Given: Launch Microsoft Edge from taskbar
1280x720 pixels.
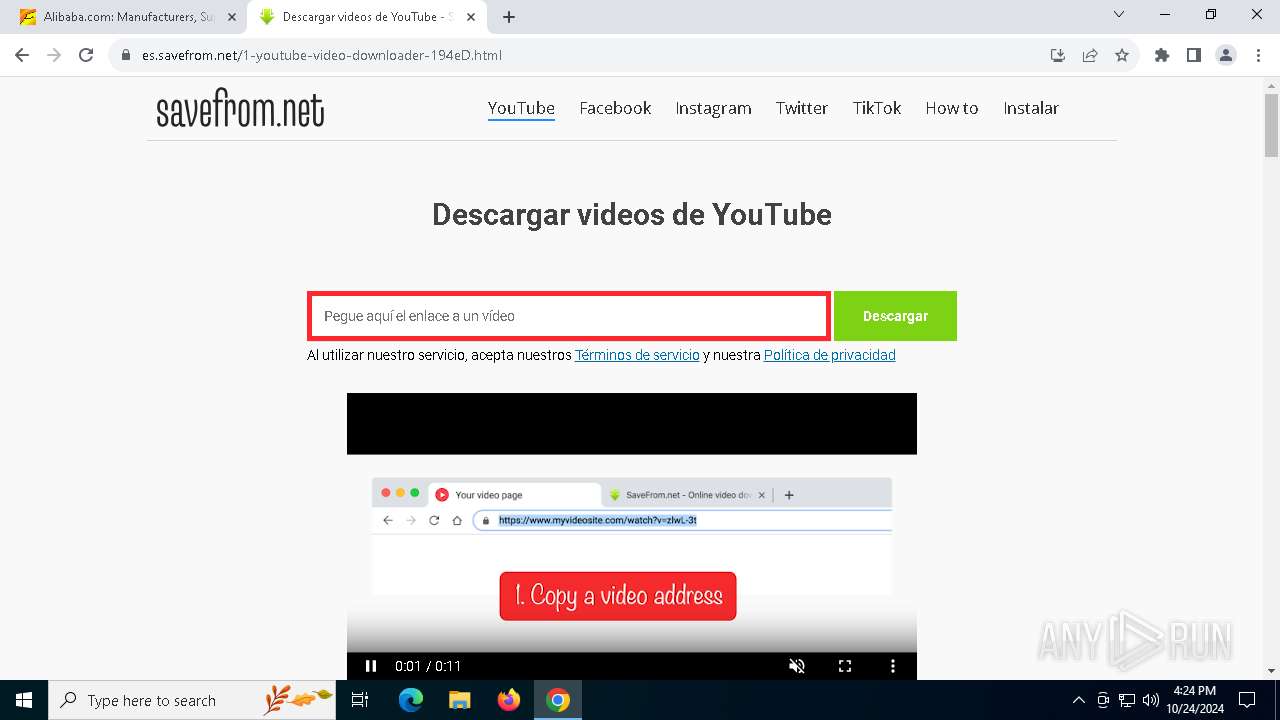Looking at the screenshot, I should click(411, 700).
